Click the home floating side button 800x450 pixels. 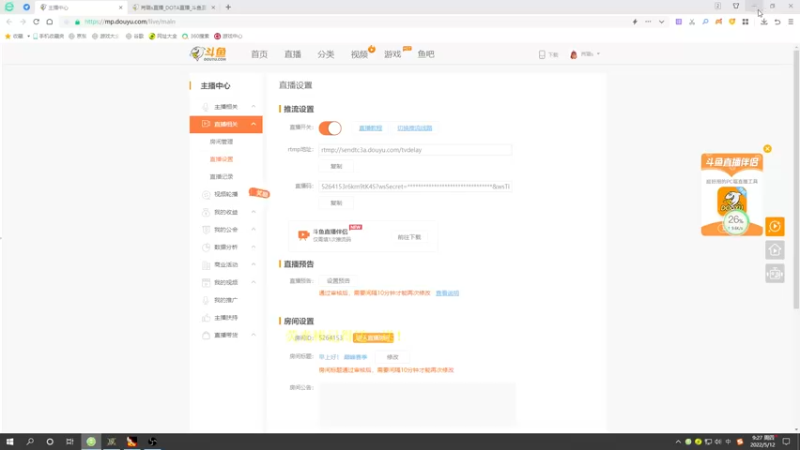[775, 250]
